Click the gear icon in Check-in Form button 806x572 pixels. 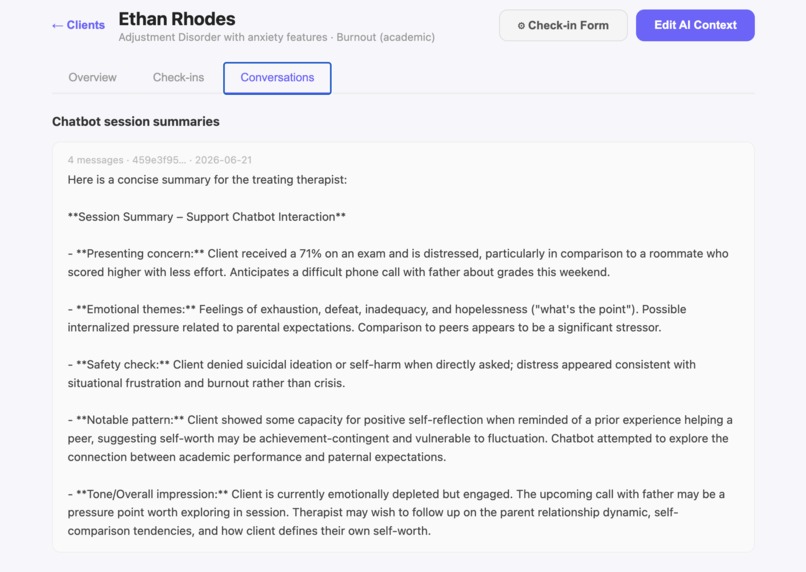tap(521, 26)
